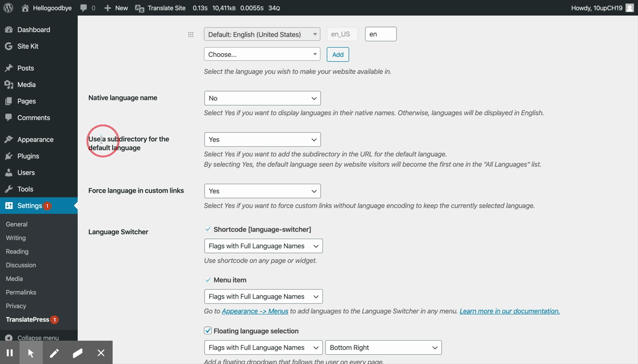
Task: Click the TranslatePress notification badge
Action: (x=55, y=320)
